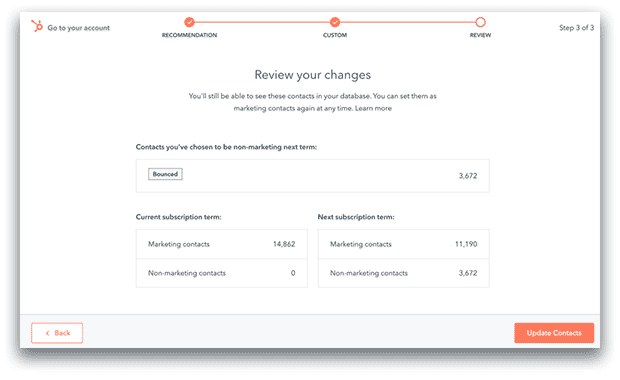
Task: Select the Recommendation step checkmark circle
Action: (189, 22)
